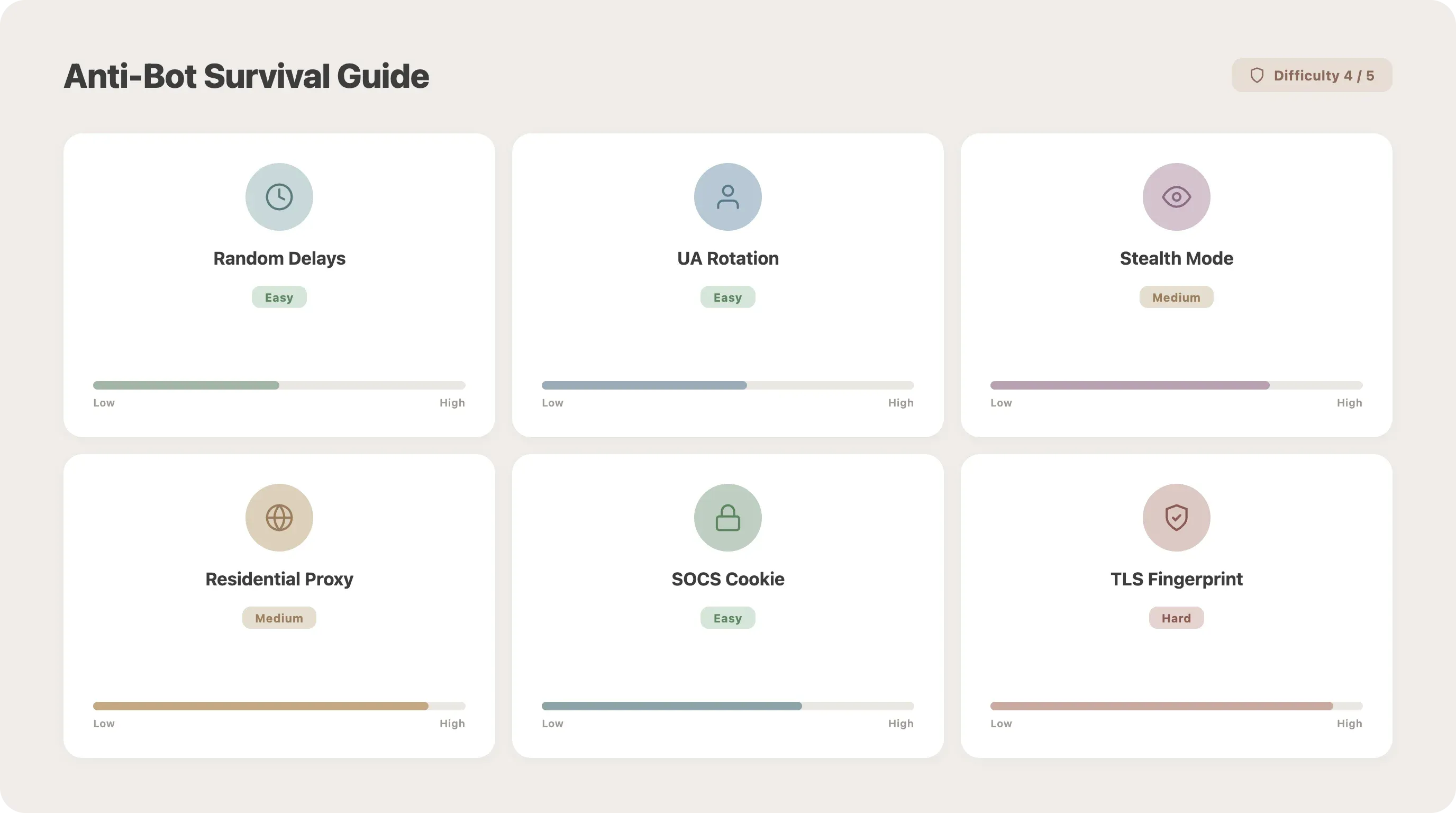1456x813 pixels.
Task: Click the shield icon in Difficulty badge
Action: 1257,75
